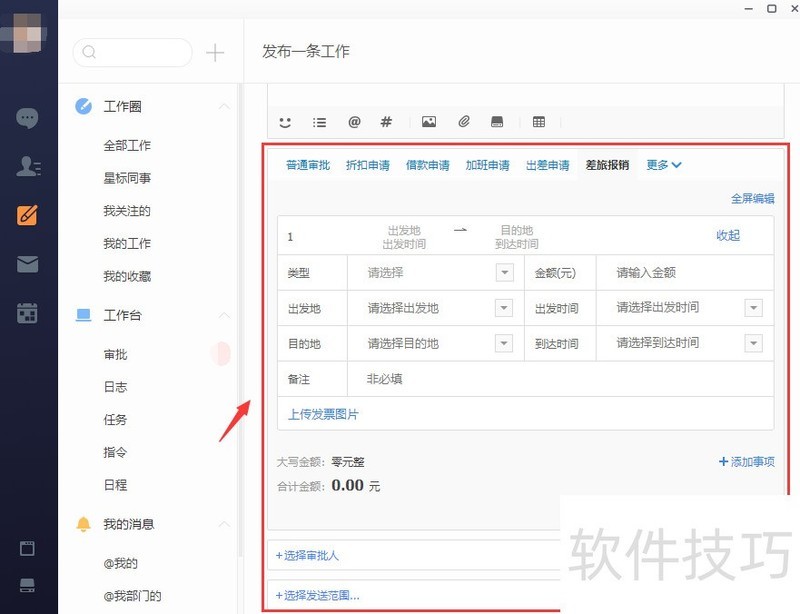Screen dimensions: 800x614
Task: Attach a file with the paperclip icon
Action: click(x=463, y=122)
